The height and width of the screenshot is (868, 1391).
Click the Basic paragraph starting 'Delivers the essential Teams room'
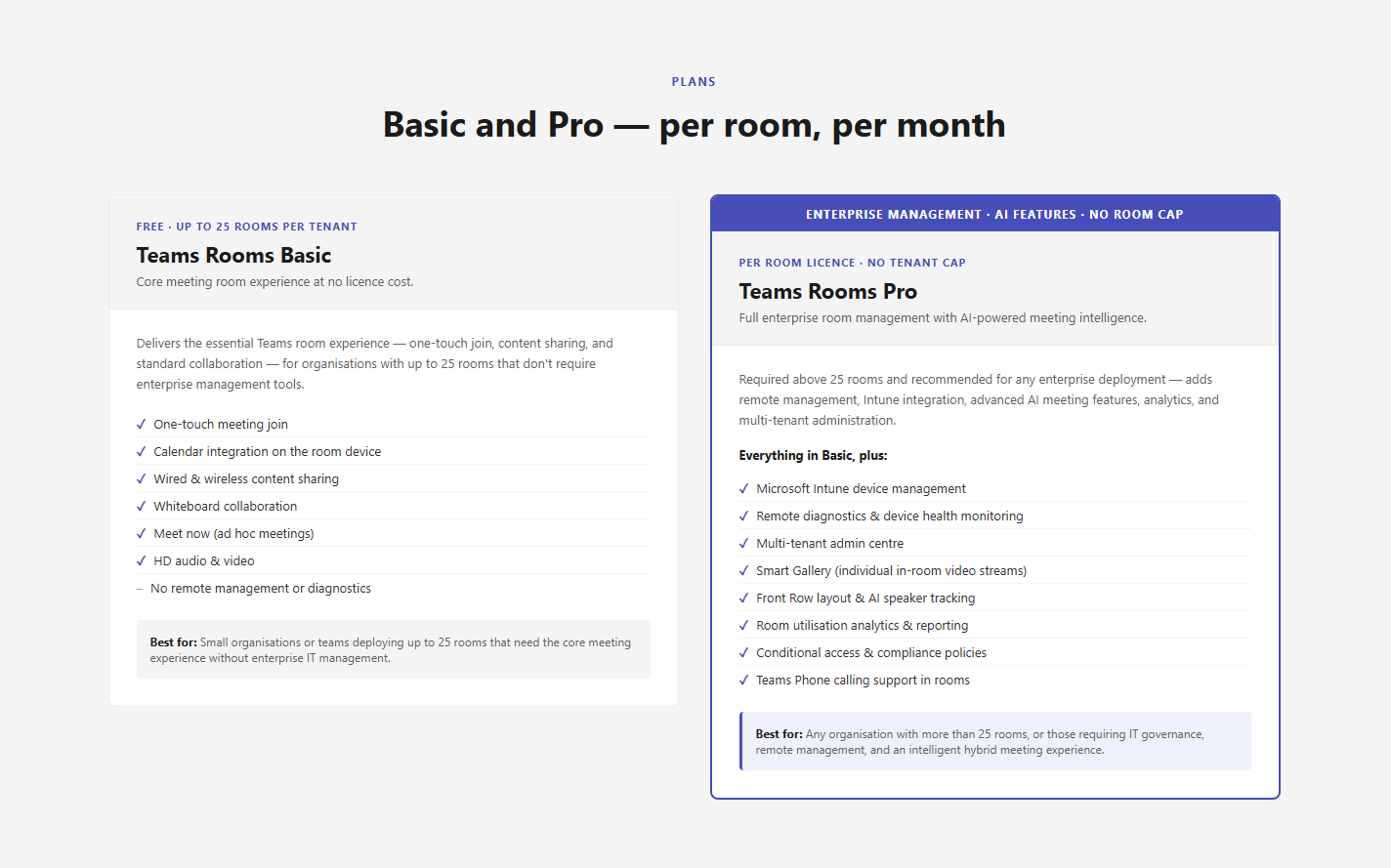tap(375, 364)
